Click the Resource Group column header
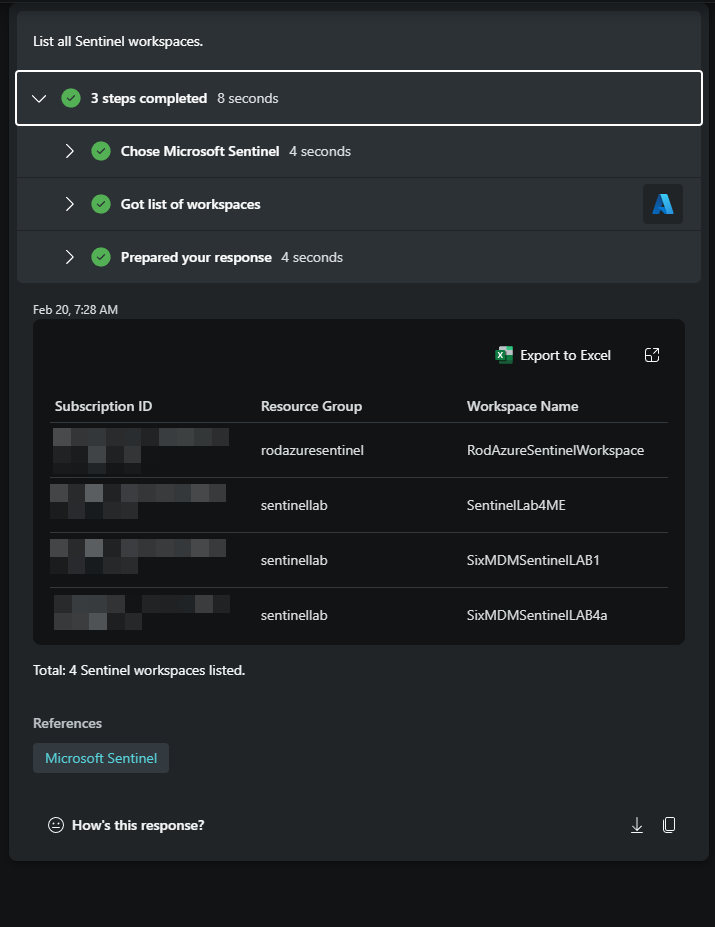 311,406
